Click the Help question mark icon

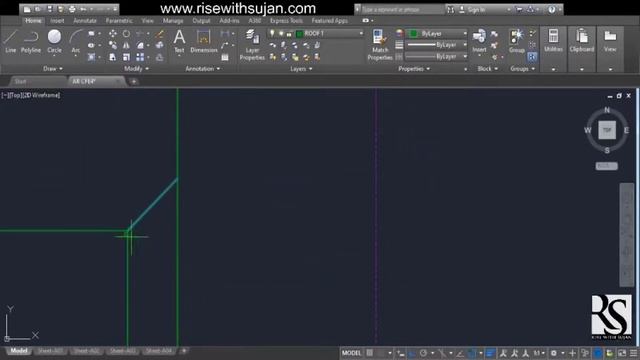click(552, 9)
